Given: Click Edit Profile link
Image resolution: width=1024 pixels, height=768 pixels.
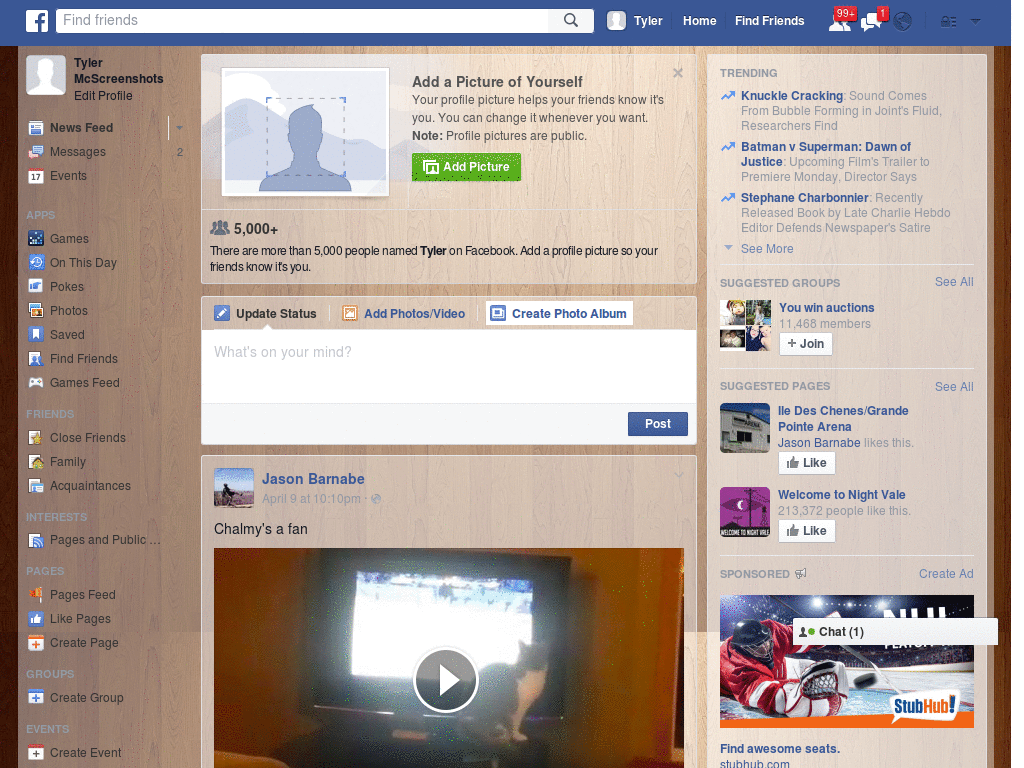Looking at the screenshot, I should point(103,95).
